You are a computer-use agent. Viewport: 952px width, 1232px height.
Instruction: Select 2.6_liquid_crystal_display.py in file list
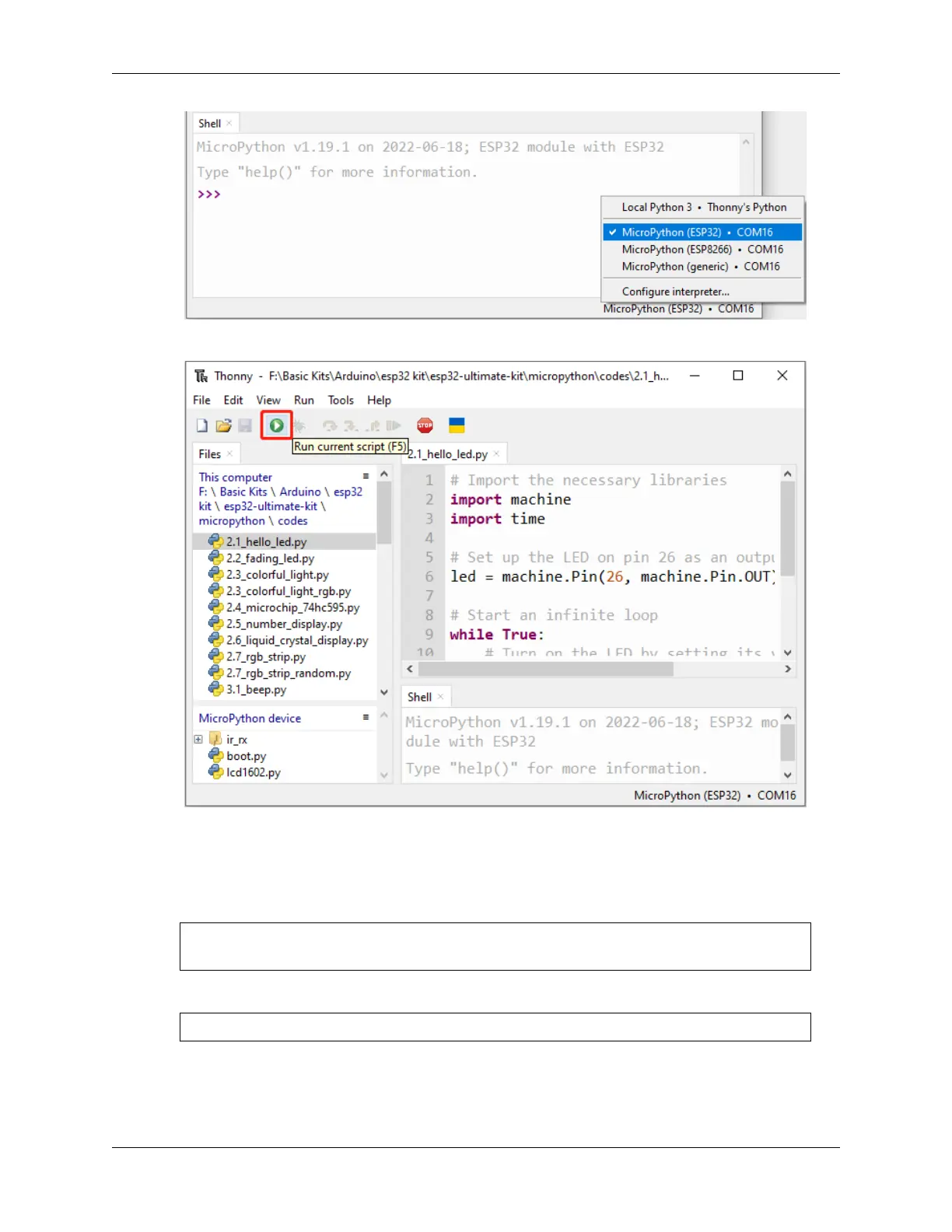(288, 640)
